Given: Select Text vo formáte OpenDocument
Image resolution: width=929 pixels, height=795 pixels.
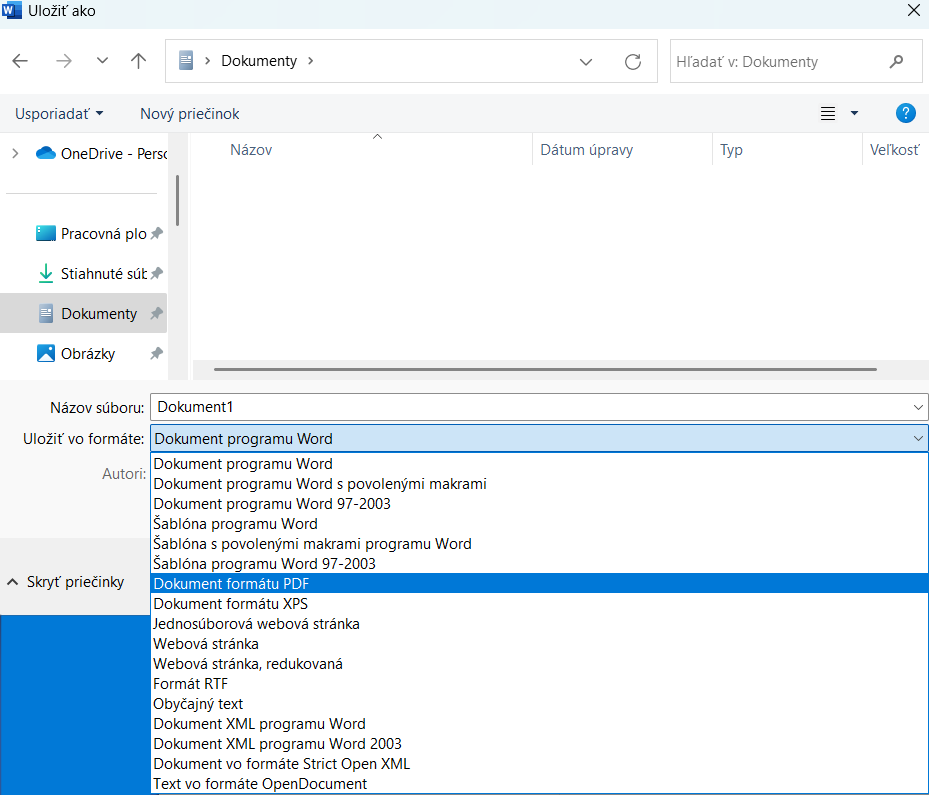Looking at the screenshot, I should [x=539, y=784].
